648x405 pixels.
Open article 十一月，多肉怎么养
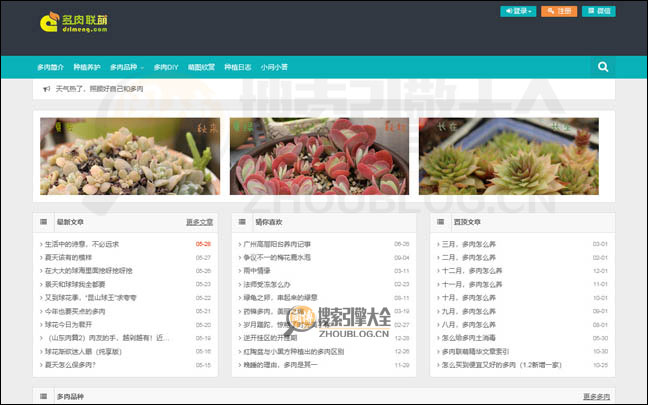coord(472,284)
